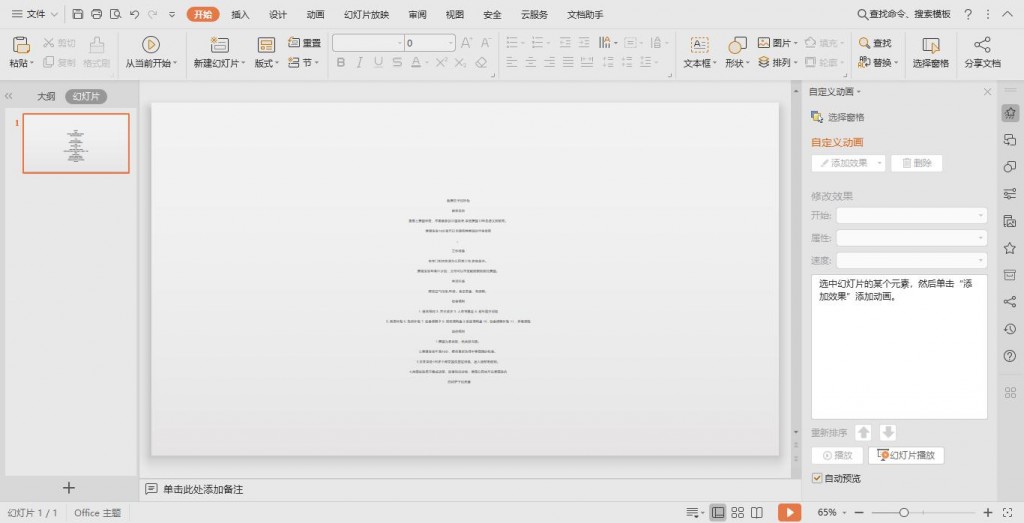Toggle the Auto Preview (自动预览) checkbox

817,479
